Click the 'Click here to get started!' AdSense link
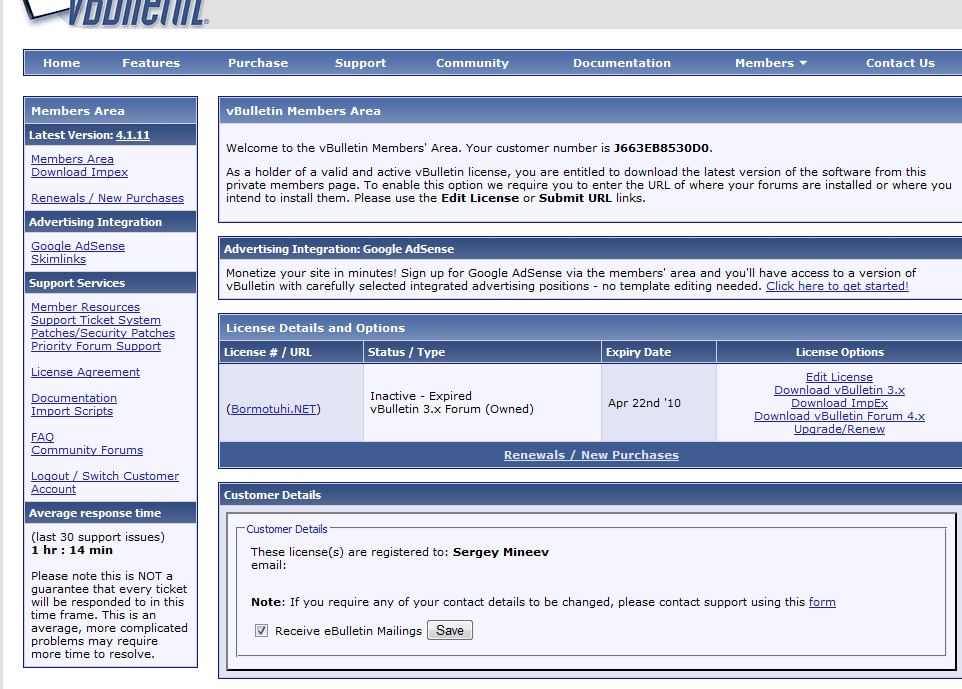This screenshot has height=689, width=962. point(837,286)
